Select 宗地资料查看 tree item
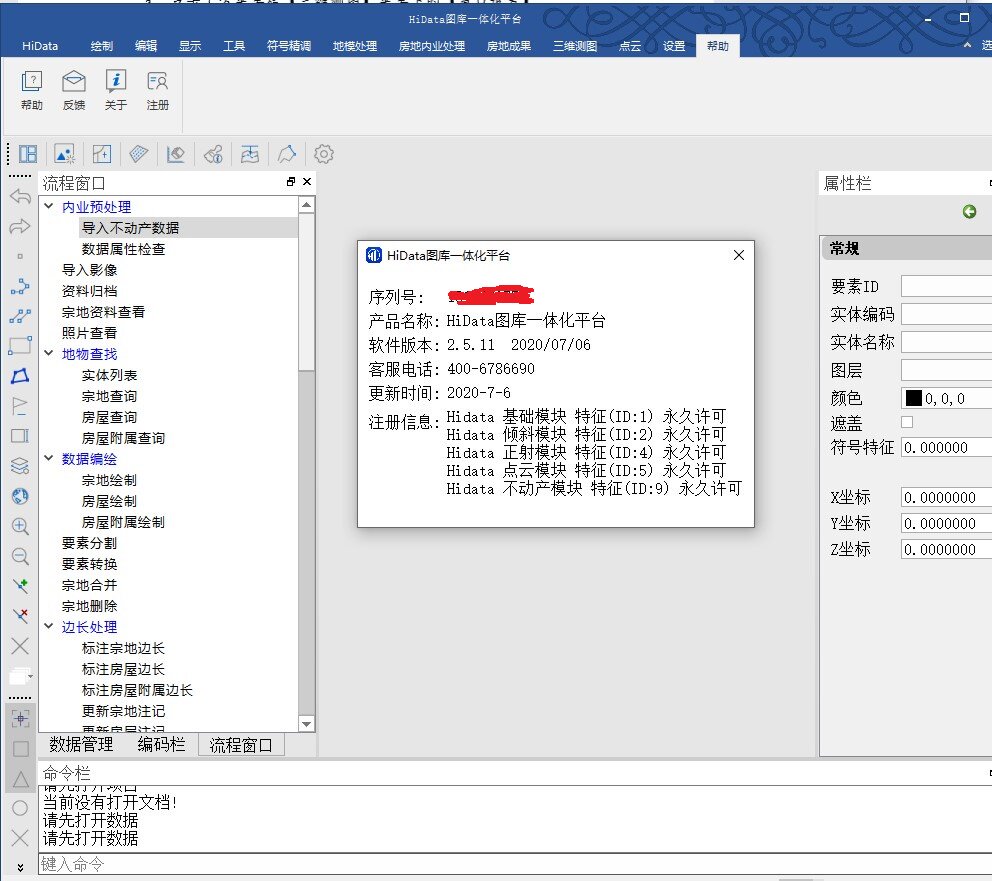992x881 pixels. pos(103,312)
